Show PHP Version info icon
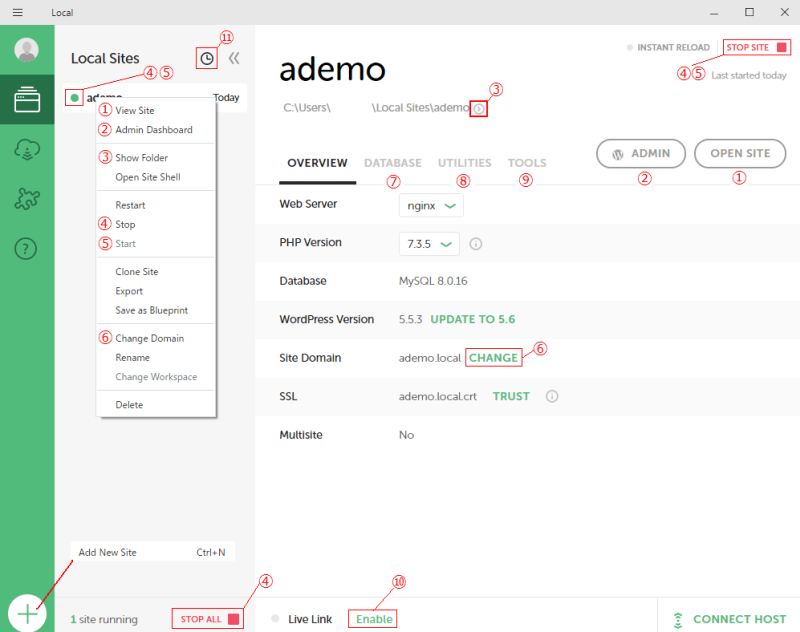800x632 pixels. coord(476,244)
